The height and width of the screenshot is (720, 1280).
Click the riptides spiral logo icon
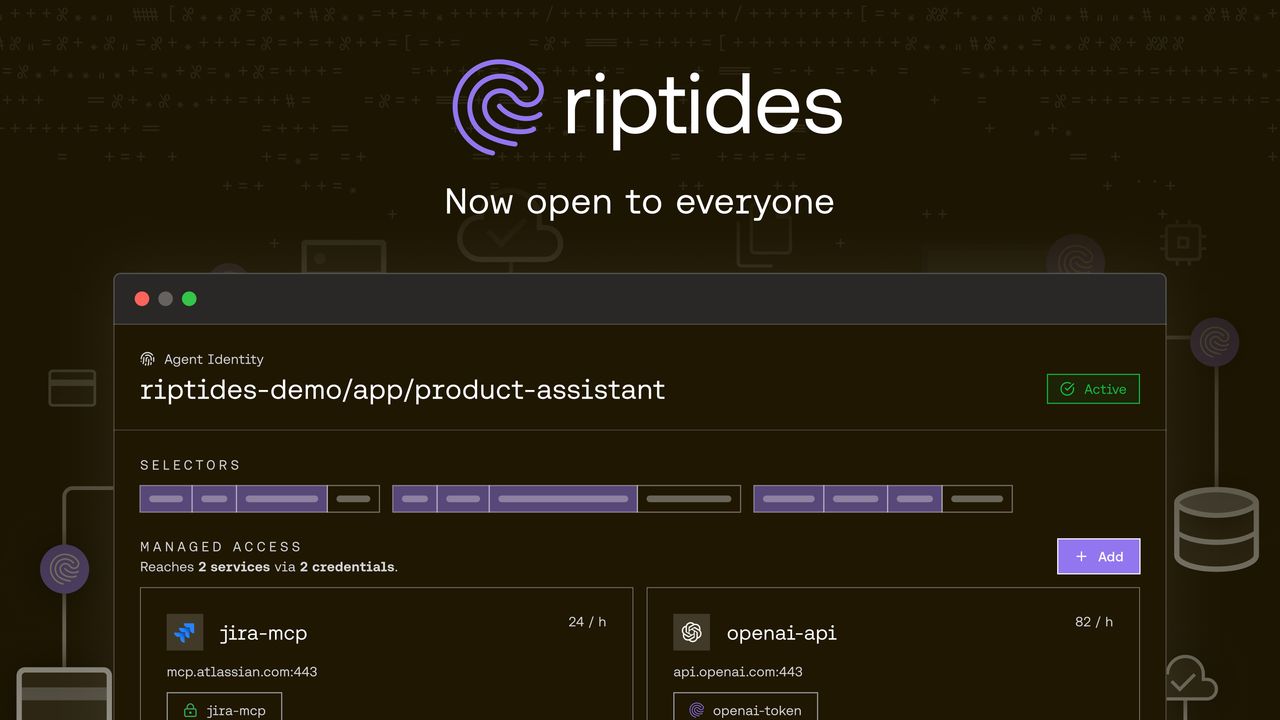(x=498, y=107)
